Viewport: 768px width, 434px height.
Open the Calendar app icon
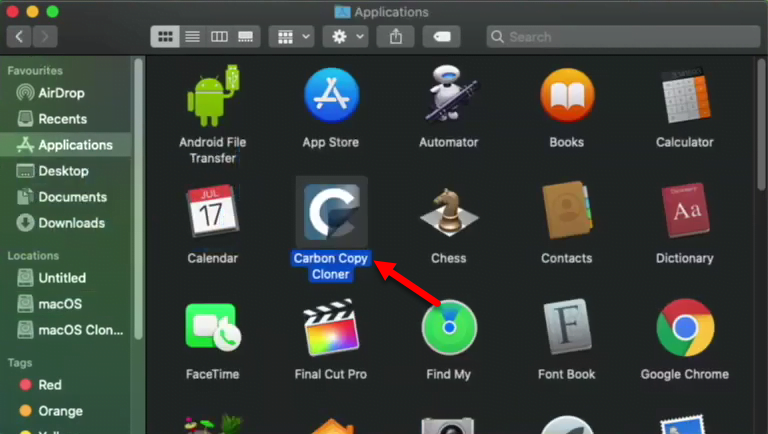213,211
